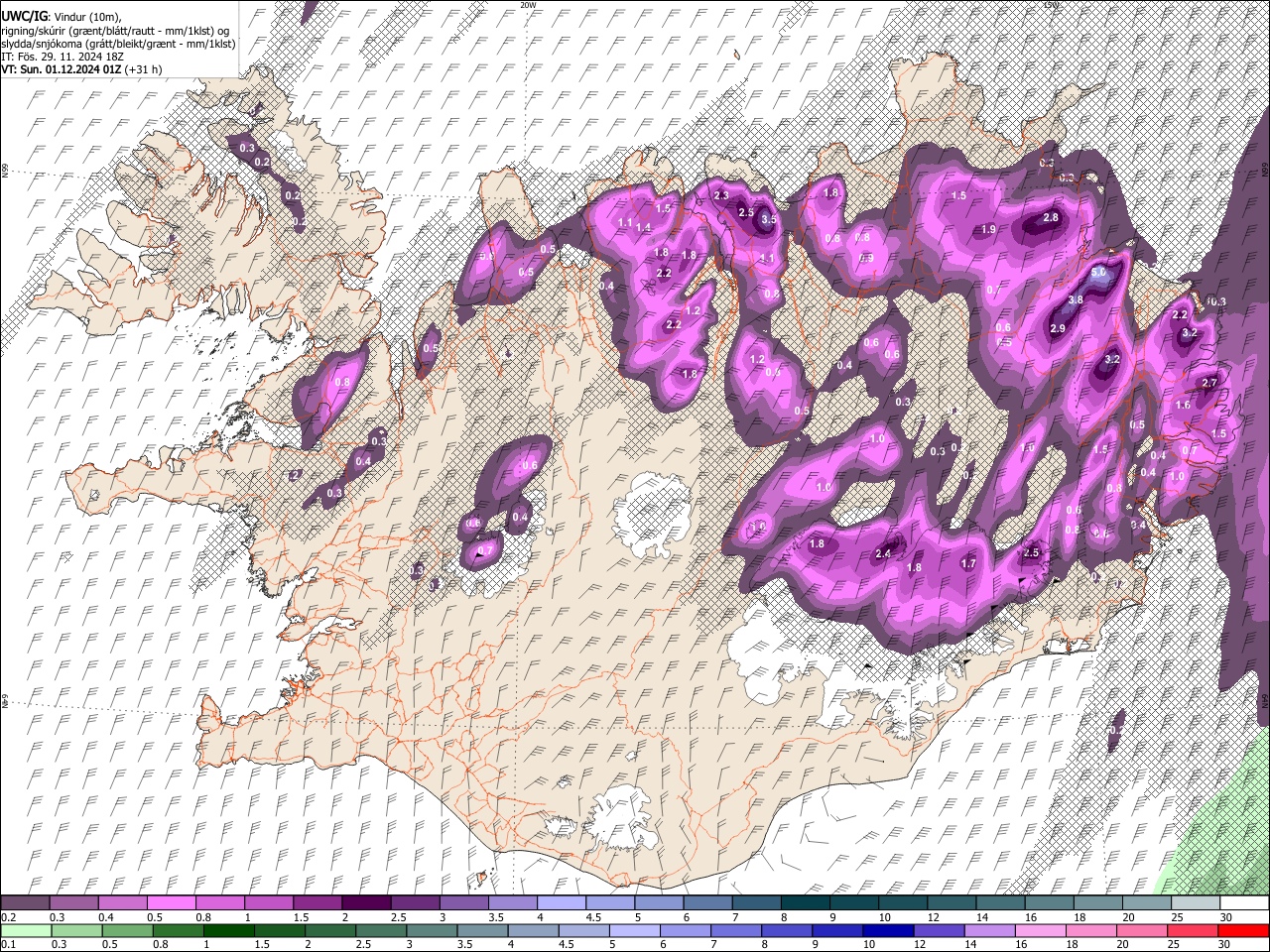
Task: Pick the deep navy blue swatch between 10 and 12
Action: click(x=888, y=930)
